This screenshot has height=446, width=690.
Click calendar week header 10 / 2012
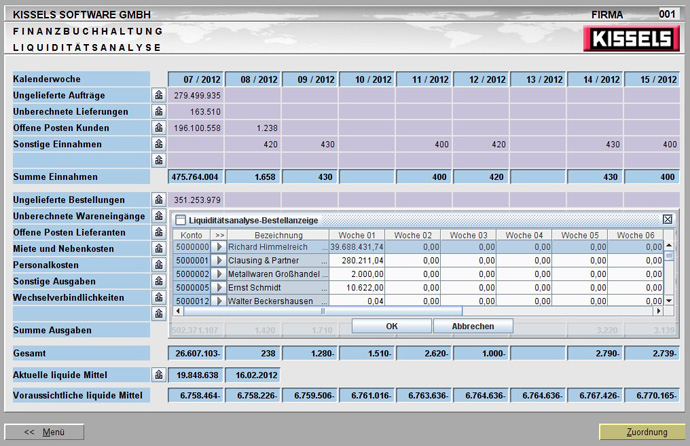tap(367, 79)
